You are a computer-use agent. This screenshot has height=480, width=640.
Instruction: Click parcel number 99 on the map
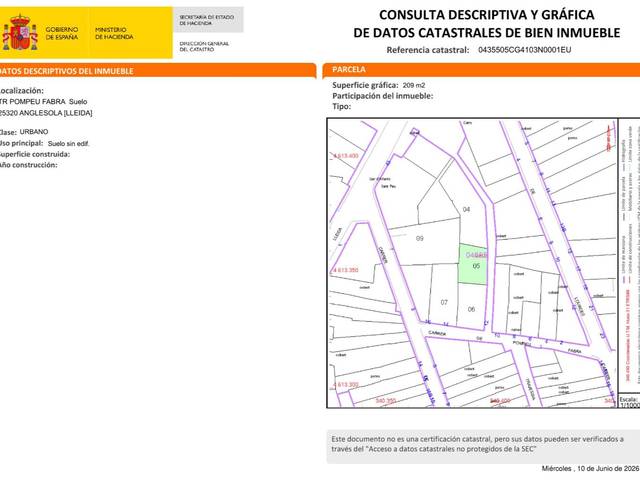pos(420,238)
